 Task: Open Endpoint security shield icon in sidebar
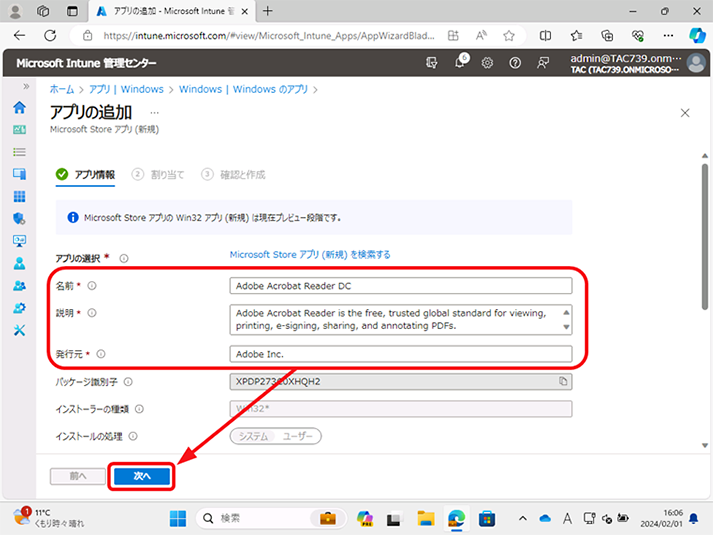19,219
